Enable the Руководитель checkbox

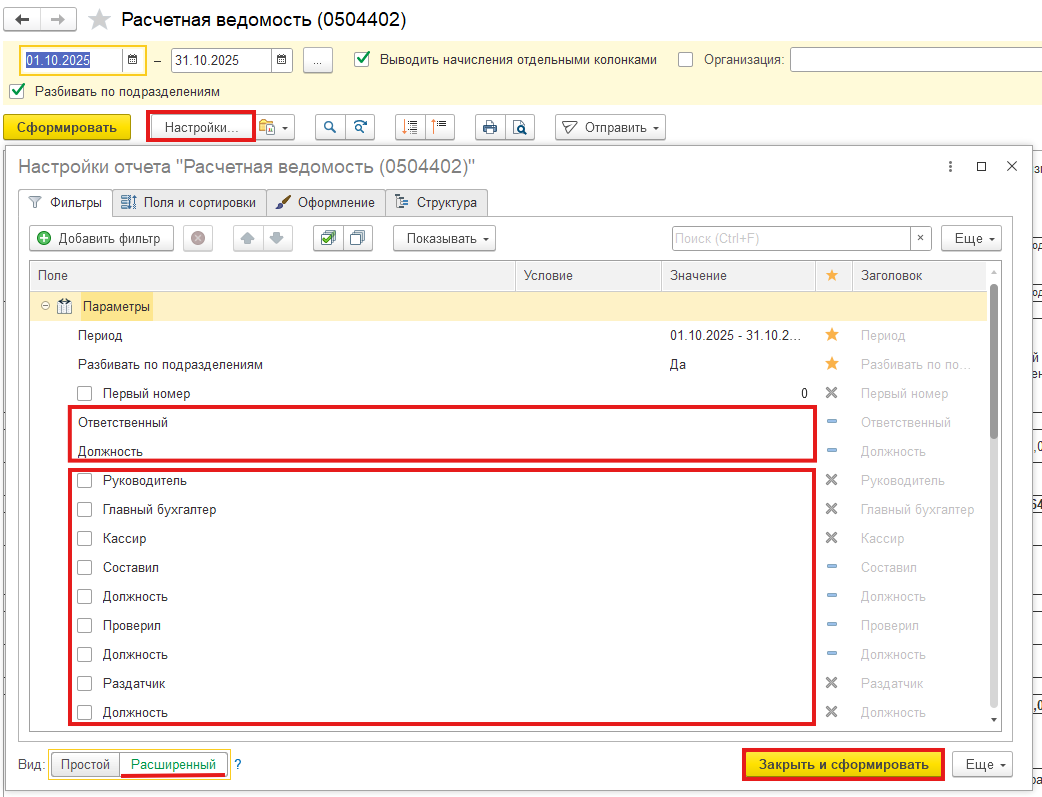[84, 481]
